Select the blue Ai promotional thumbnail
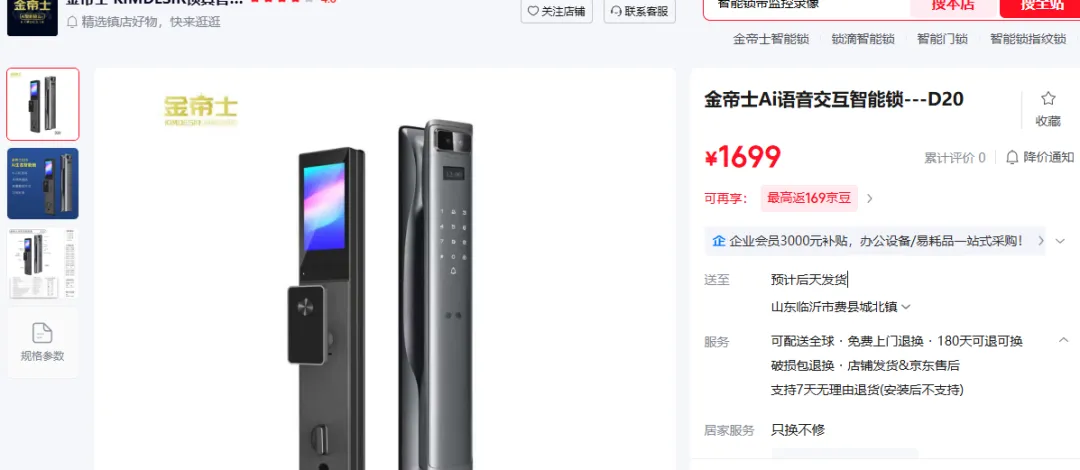1080x470 pixels. pyautogui.click(x=43, y=183)
